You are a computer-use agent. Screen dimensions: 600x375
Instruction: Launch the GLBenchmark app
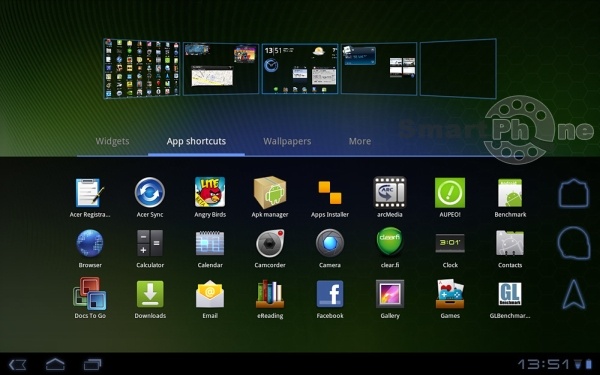510,294
